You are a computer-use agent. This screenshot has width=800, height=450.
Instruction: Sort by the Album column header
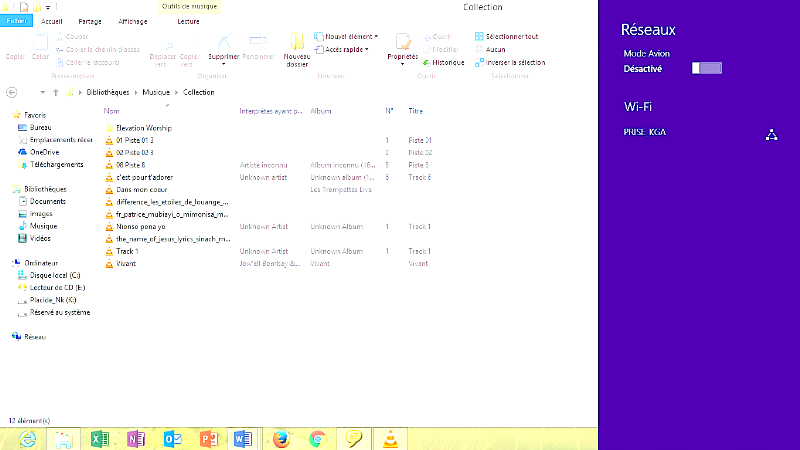click(x=321, y=111)
